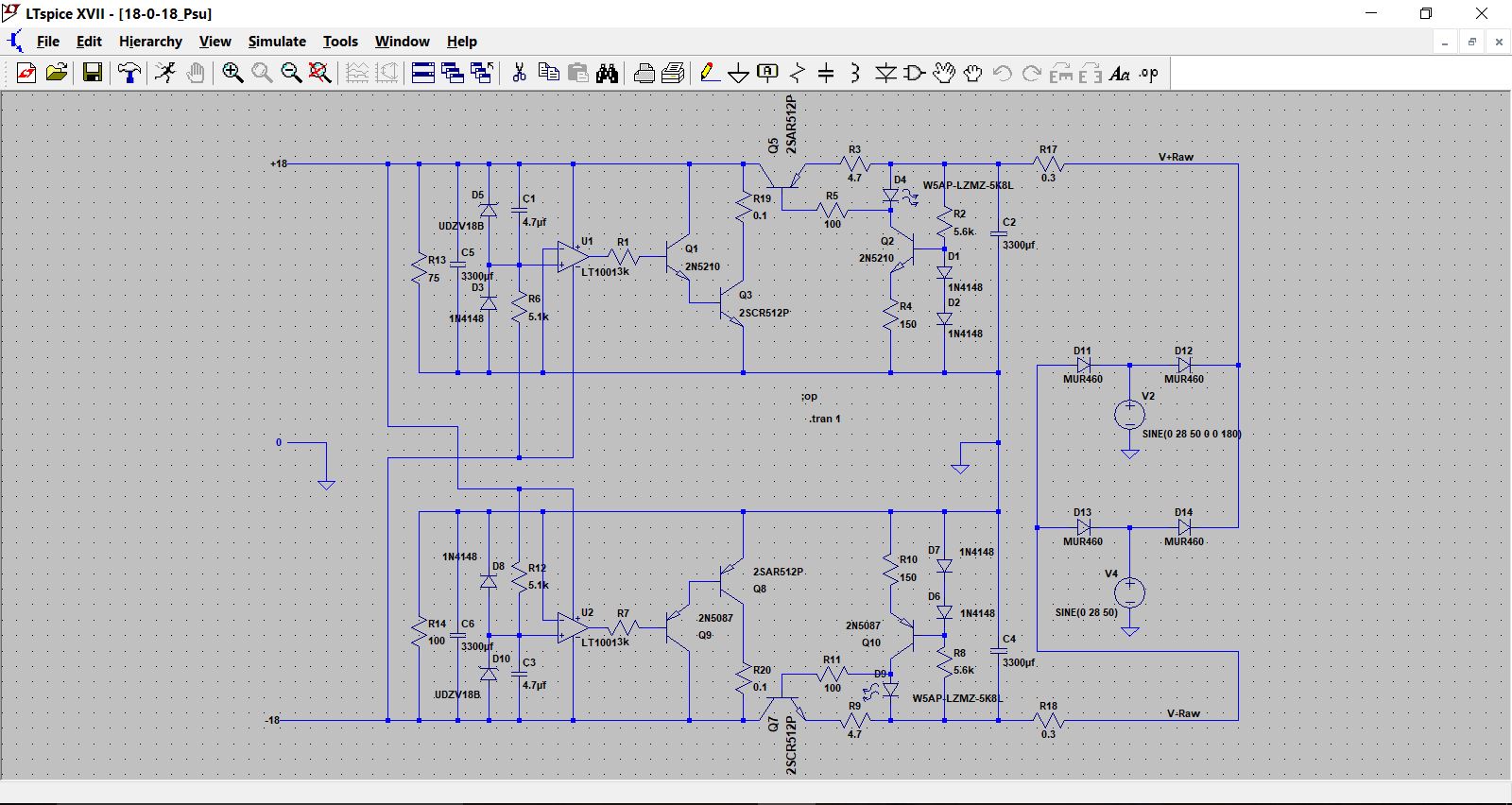This screenshot has width=1512, height=805.
Task: Open the View menu
Action: coord(215,42)
